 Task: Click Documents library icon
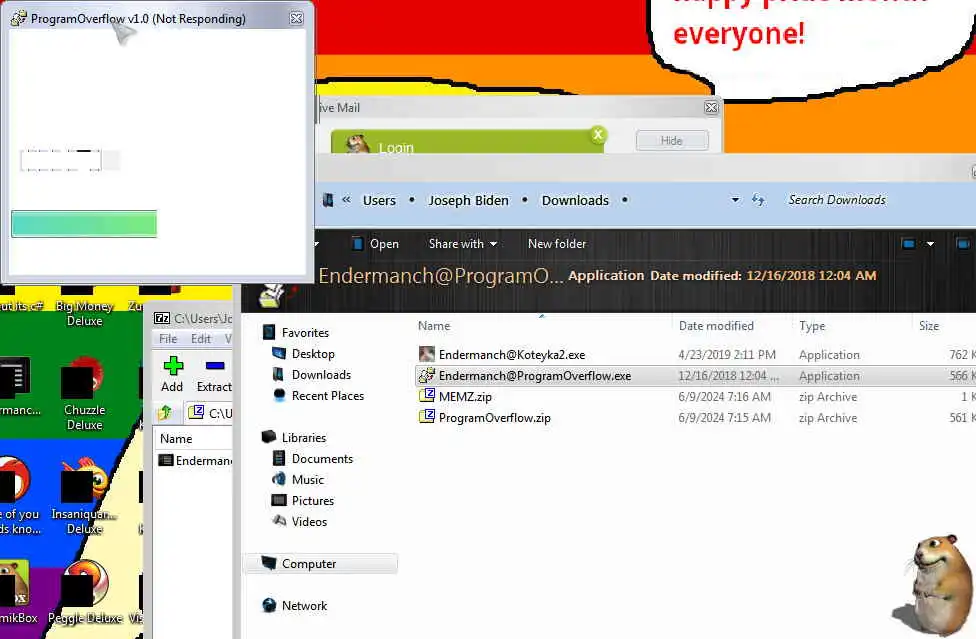point(279,459)
